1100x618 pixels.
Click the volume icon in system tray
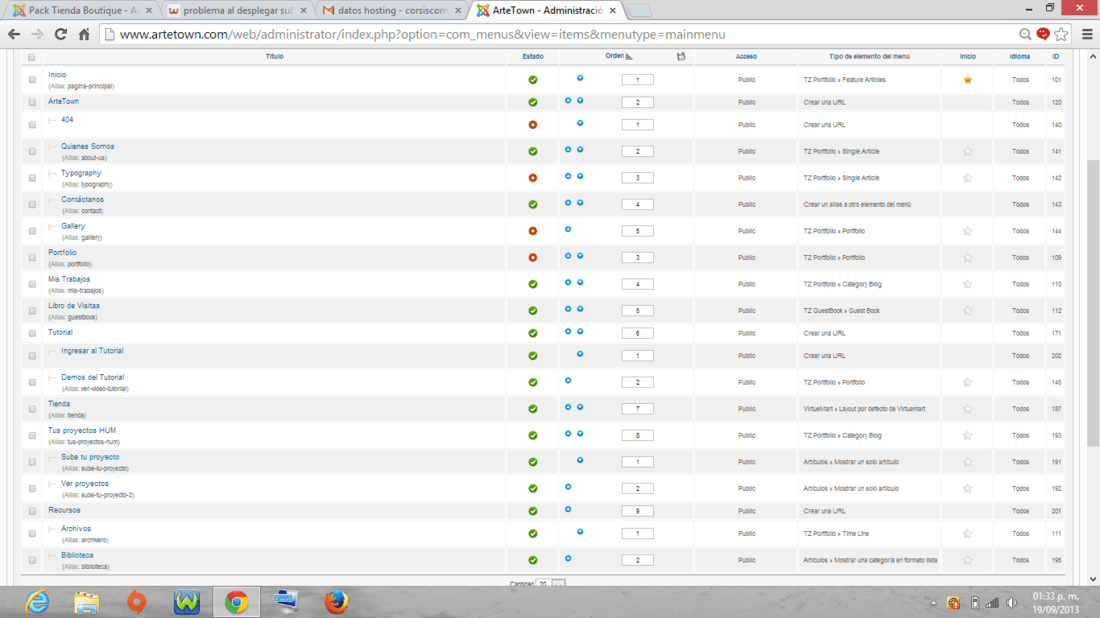(x=1011, y=603)
